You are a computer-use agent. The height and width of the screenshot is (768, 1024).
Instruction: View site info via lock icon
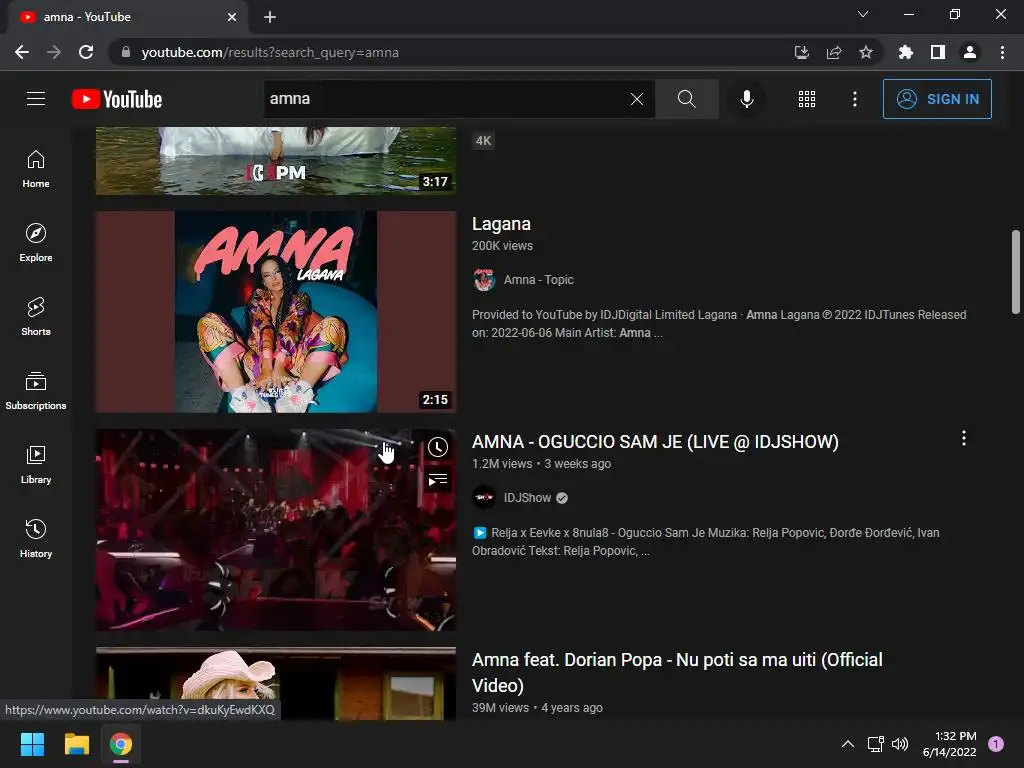[x=126, y=52]
